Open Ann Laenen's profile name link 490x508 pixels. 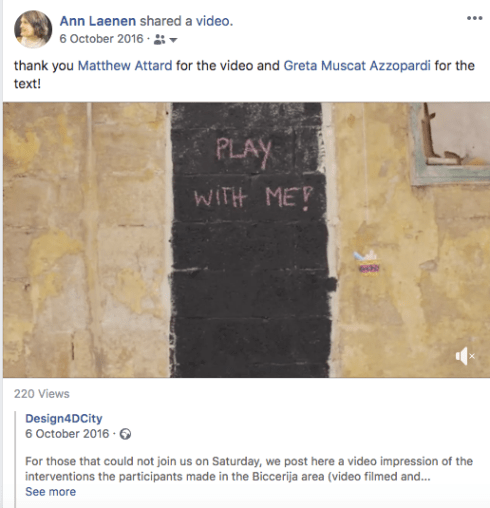click(x=98, y=21)
